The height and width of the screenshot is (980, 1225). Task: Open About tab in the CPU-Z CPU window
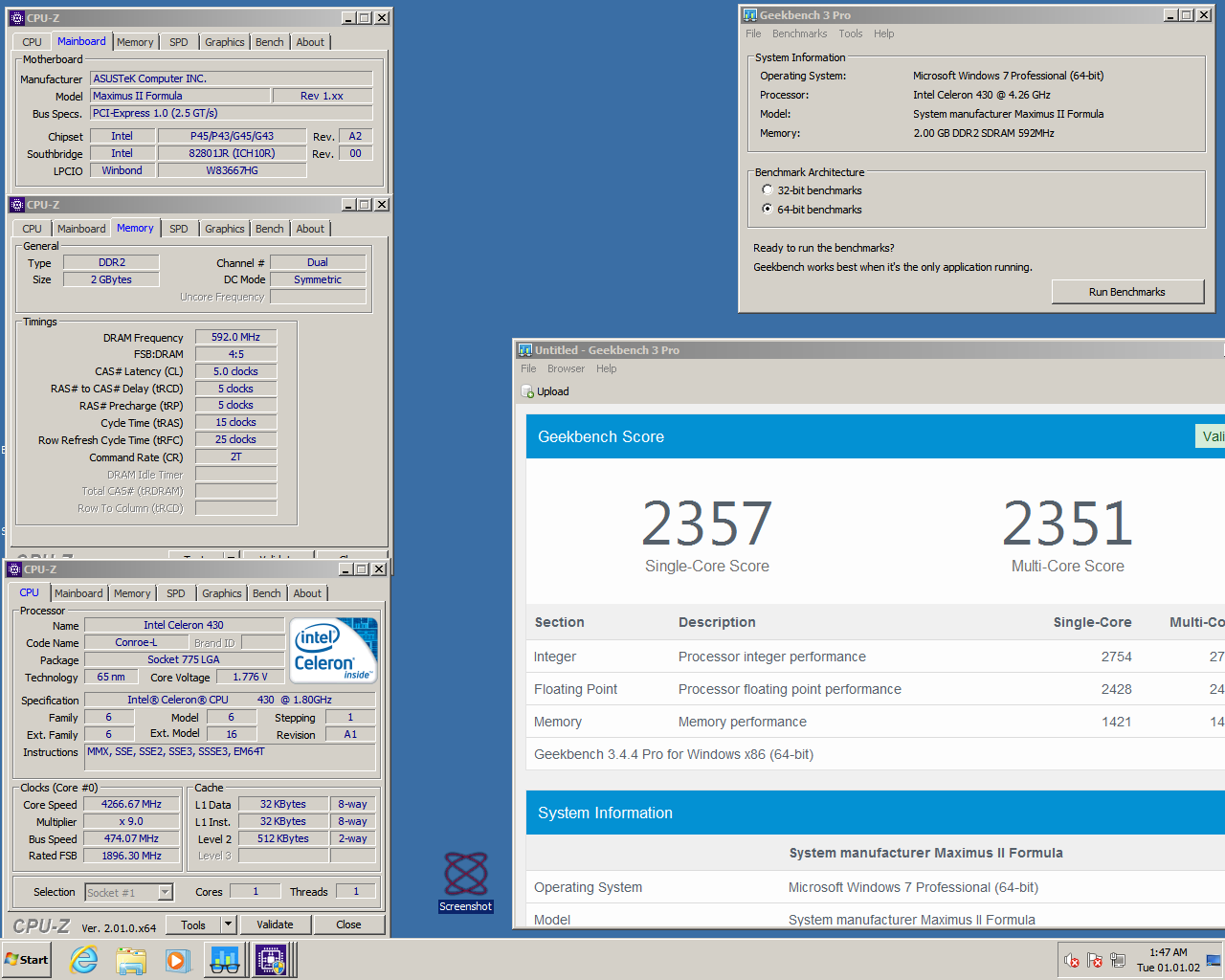pos(307,593)
